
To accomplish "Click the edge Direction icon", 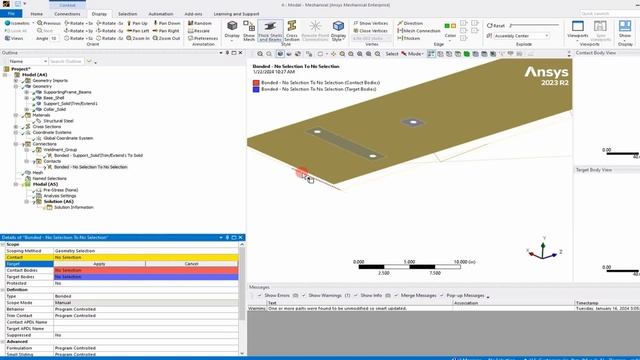I will click(x=400, y=23).
